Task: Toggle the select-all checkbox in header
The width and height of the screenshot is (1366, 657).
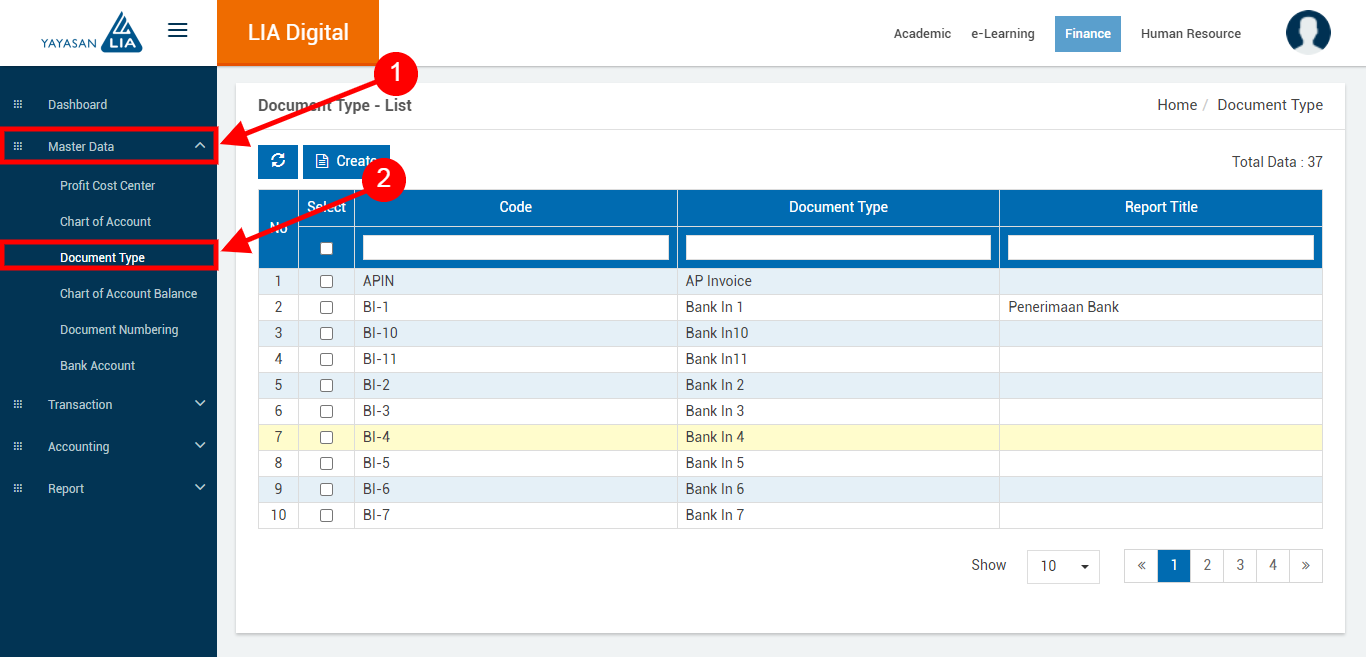Action: pos(326,248)
